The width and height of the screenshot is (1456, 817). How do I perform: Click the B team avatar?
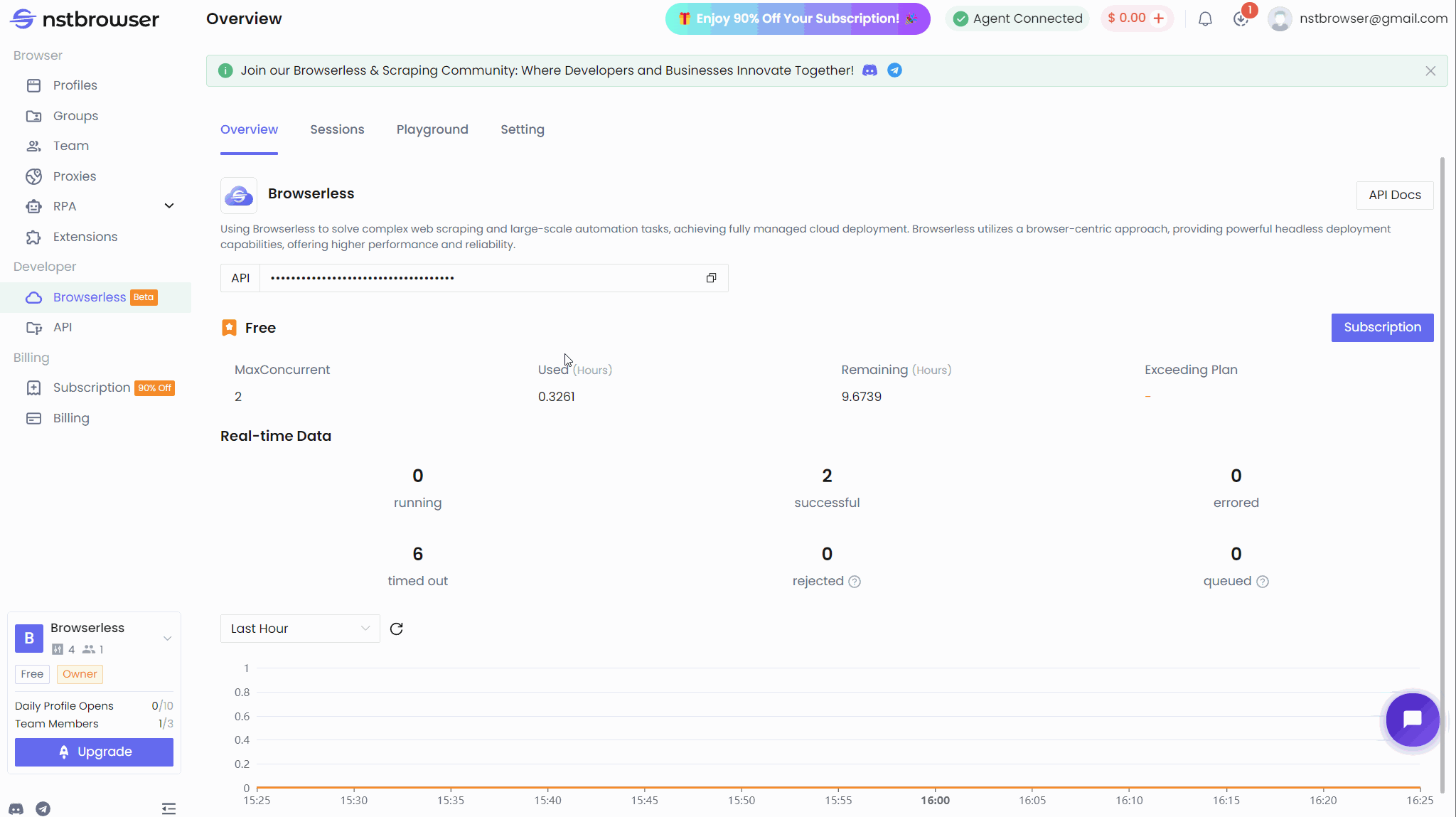29,639
